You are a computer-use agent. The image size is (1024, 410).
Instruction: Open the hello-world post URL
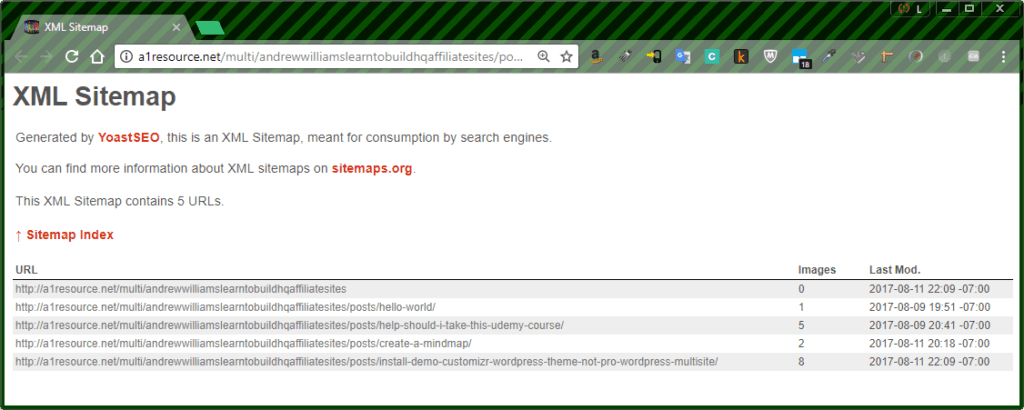click(x=225, y=307)
